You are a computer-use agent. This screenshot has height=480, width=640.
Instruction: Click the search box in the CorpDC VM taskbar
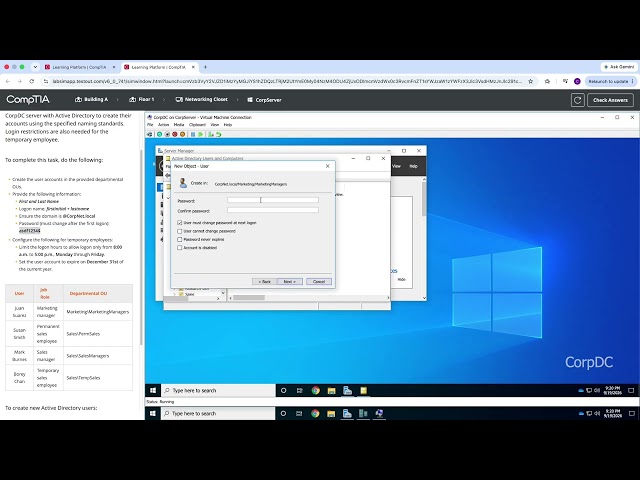coord(218,391)
